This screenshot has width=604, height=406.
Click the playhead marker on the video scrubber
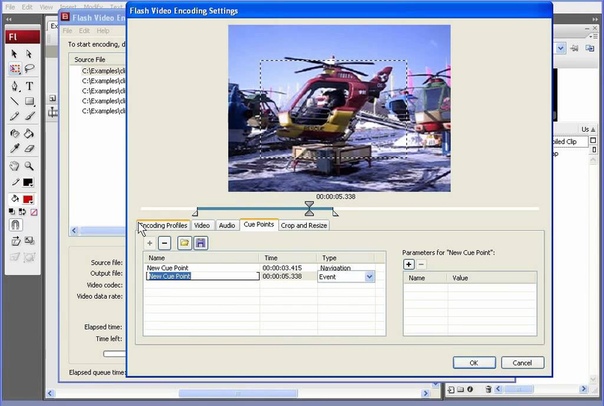coord(309,210)
